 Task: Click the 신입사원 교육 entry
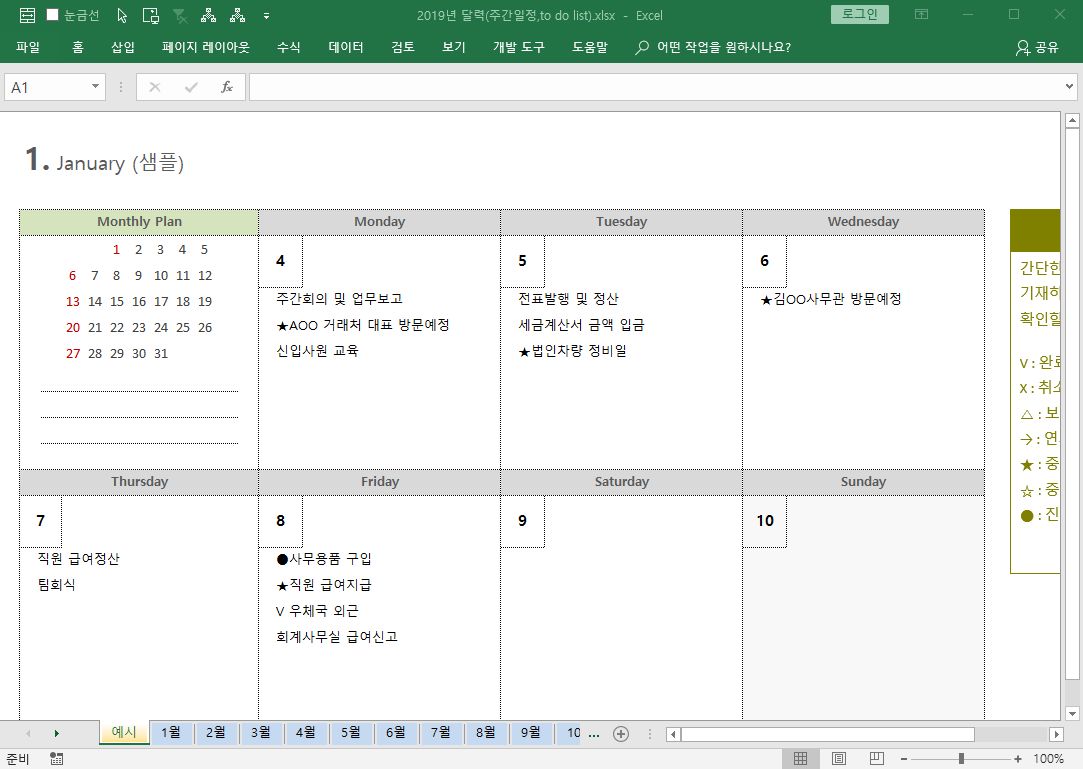tap(317, 350)
